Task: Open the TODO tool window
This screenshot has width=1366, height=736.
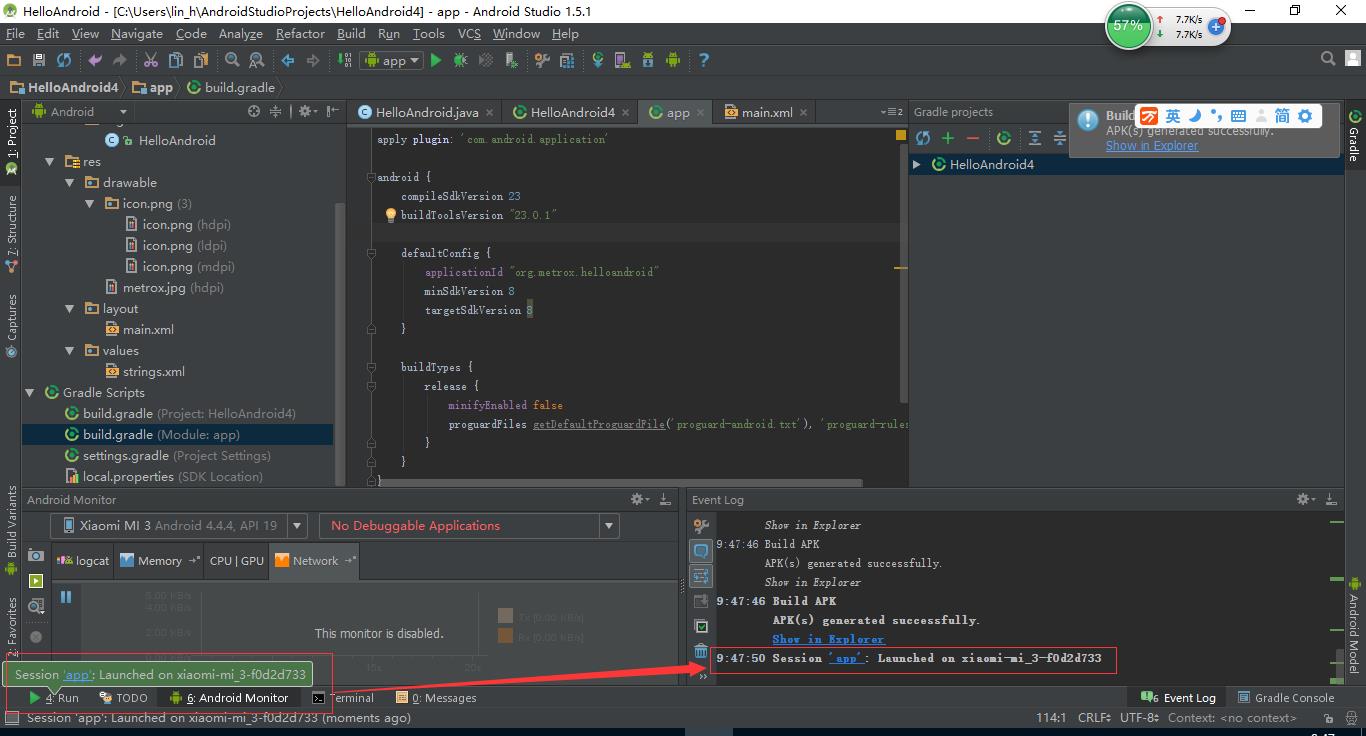Action: click(123, 698)
